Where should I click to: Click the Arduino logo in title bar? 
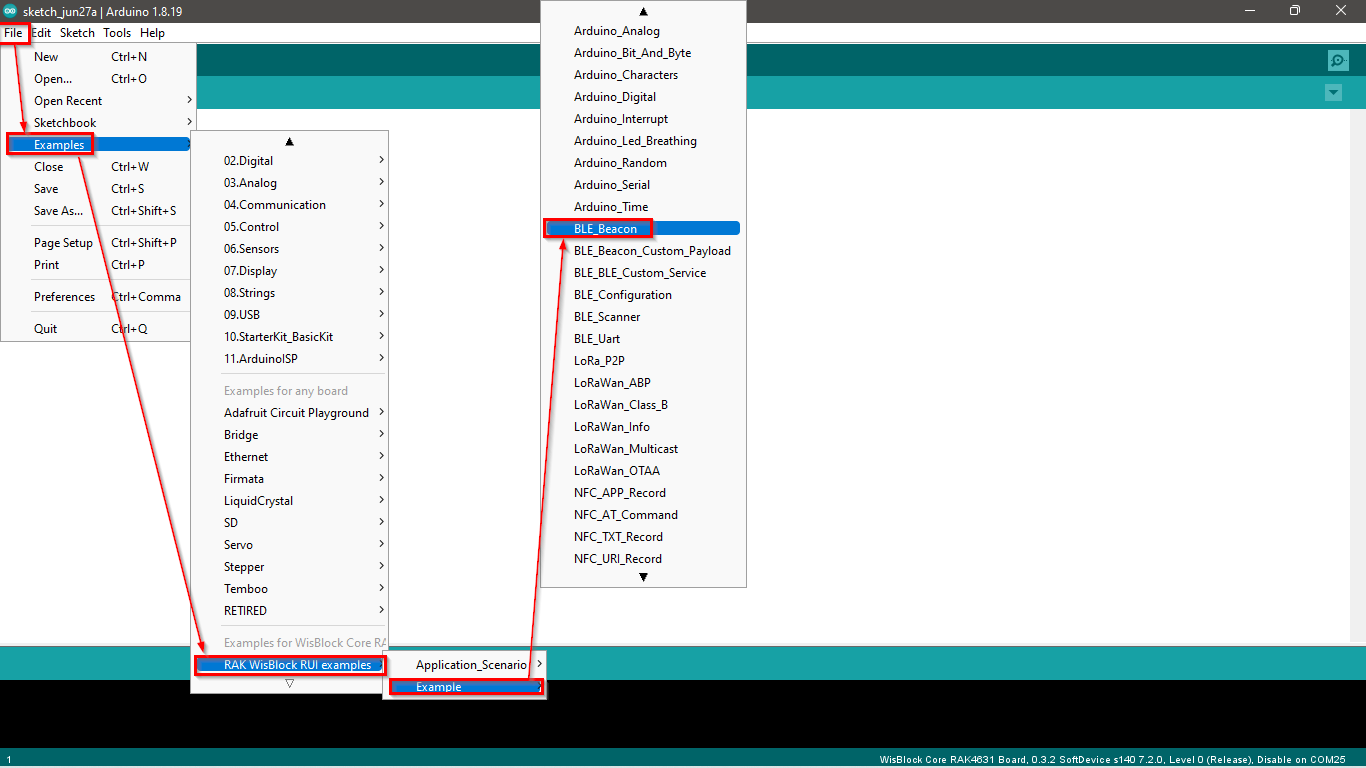pyautogui.click(x=10, y=11)
